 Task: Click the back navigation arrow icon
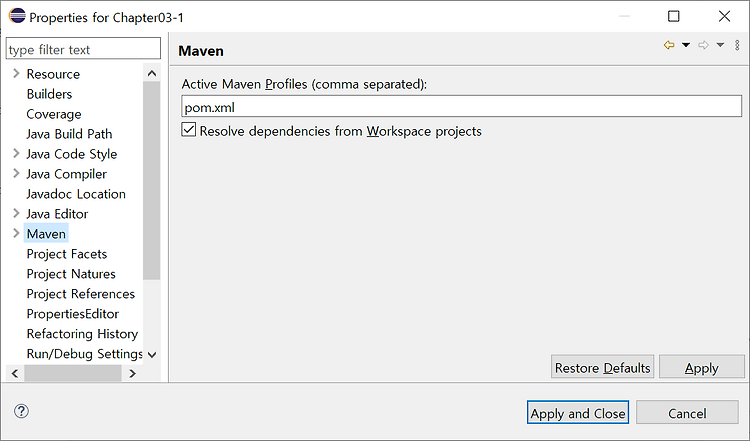(669, 45)
